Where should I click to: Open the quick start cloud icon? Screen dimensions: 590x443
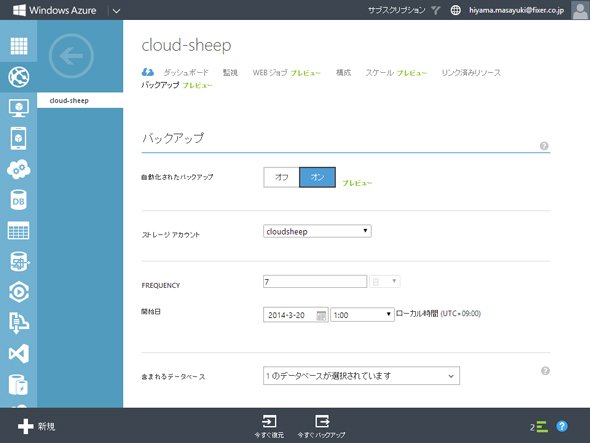pos(148,72)
